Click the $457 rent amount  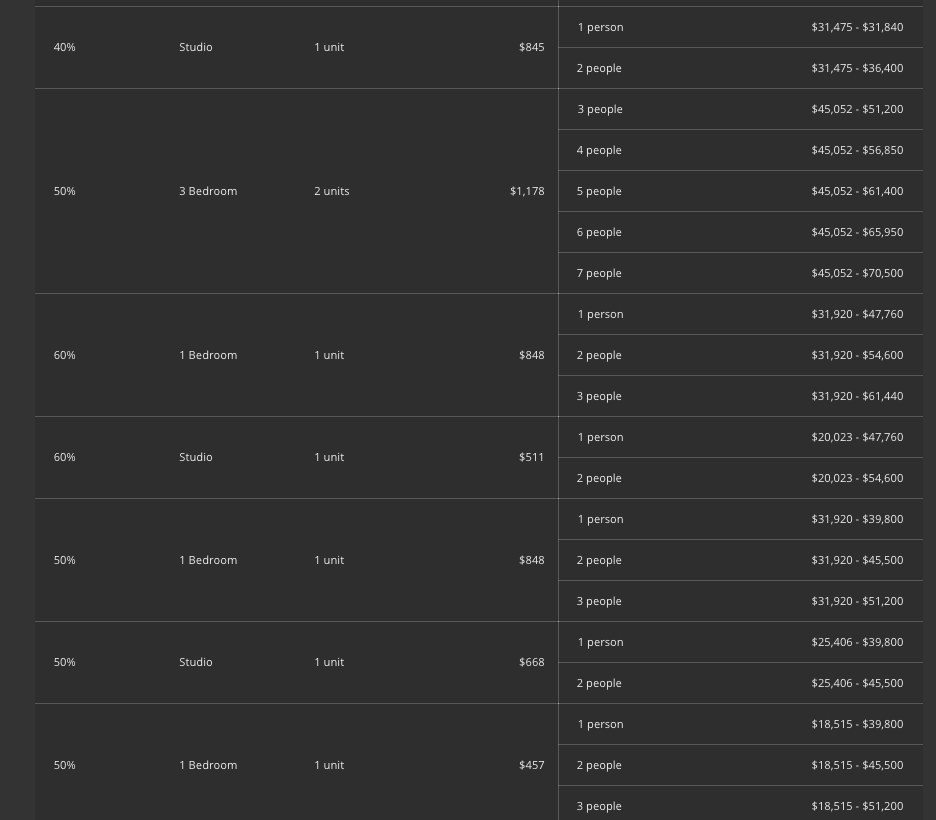click(531, 765)
